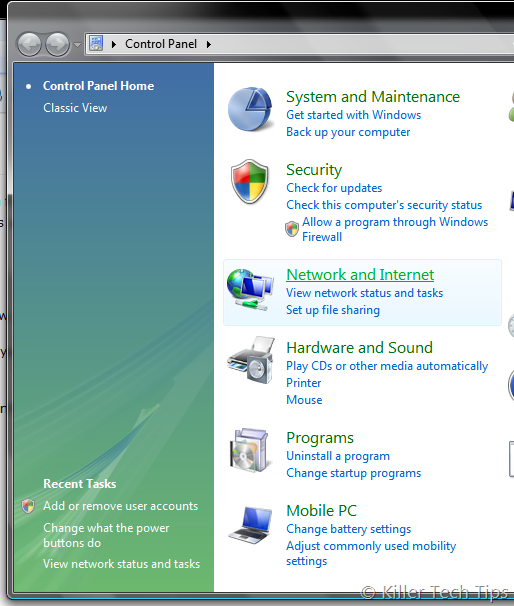Click Change battery settings
The image size is (514, 606).
tap(349, 529)
